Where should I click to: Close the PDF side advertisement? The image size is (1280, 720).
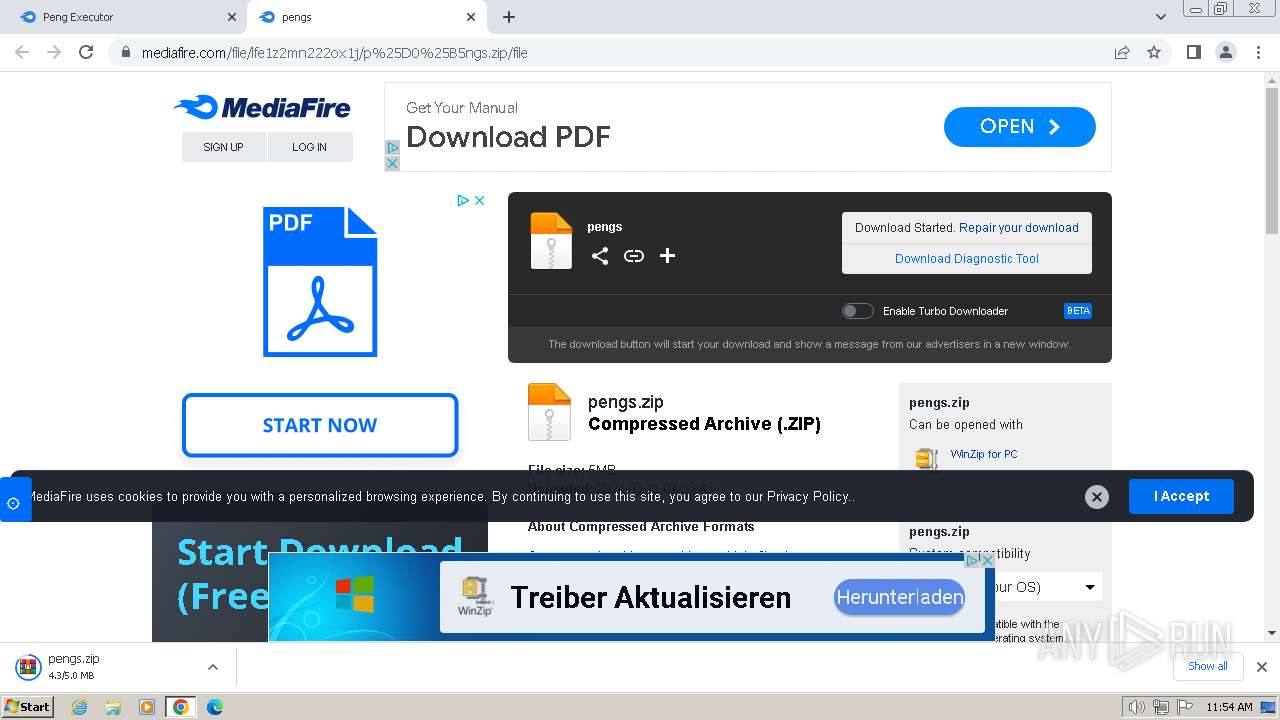click(479, 200)
